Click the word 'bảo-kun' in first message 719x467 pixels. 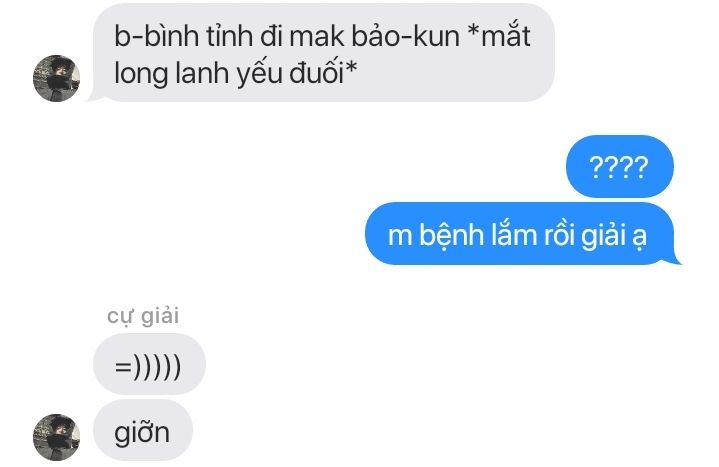coord(405,36)
